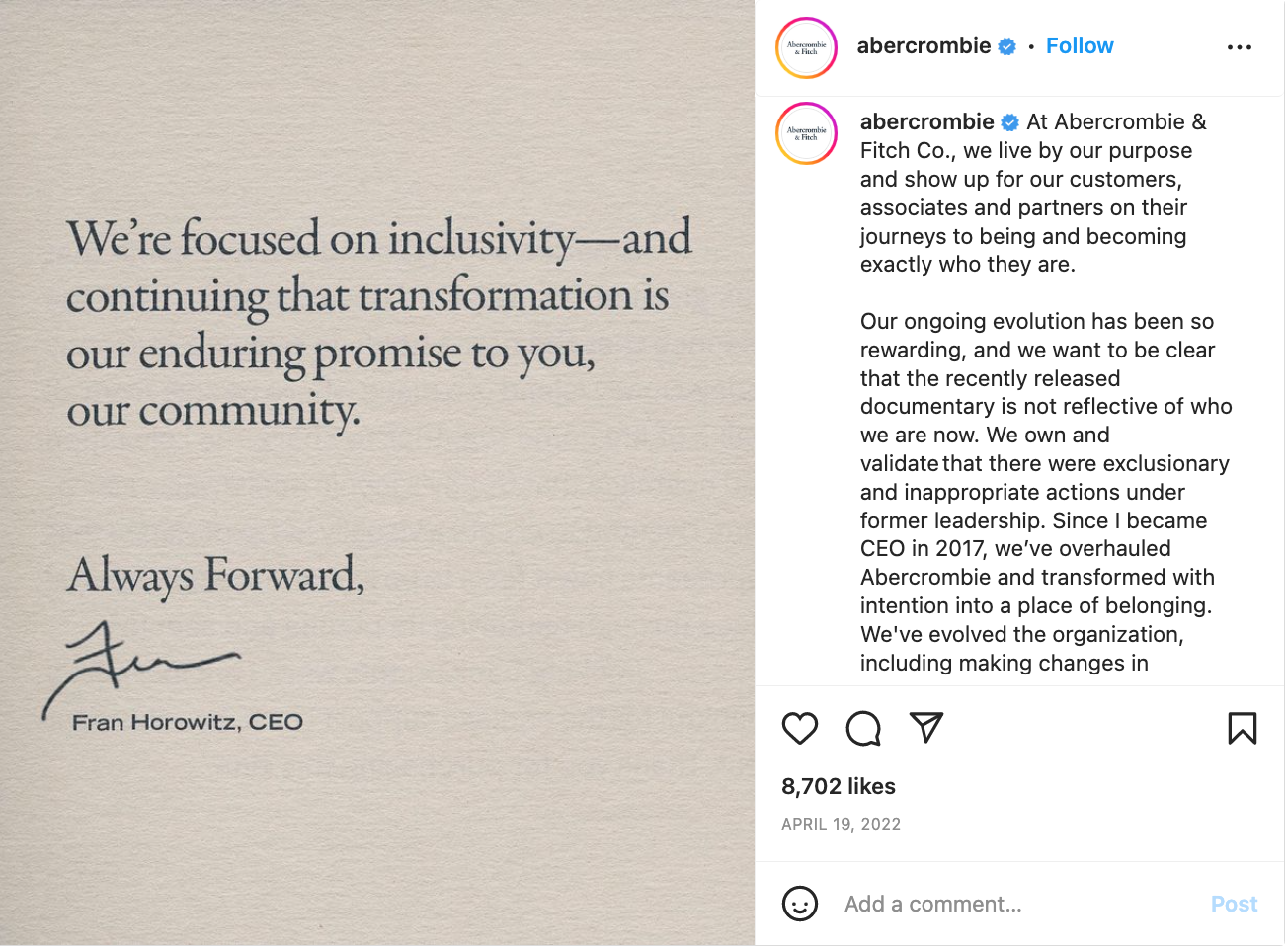Follow the abercrombie account

(1080, 45)
